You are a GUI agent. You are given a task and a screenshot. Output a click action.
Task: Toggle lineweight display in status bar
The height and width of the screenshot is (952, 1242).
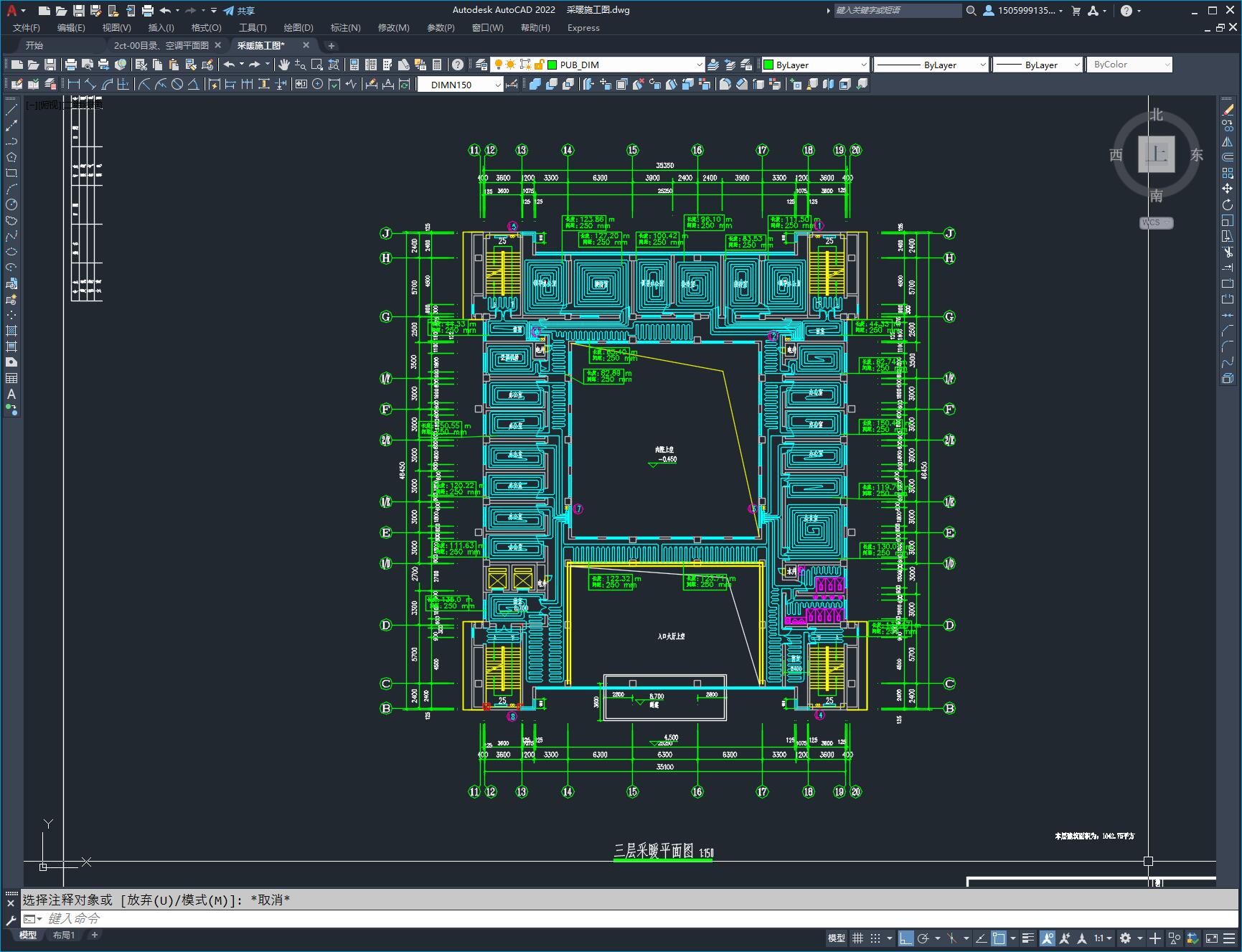point(1028,938)
